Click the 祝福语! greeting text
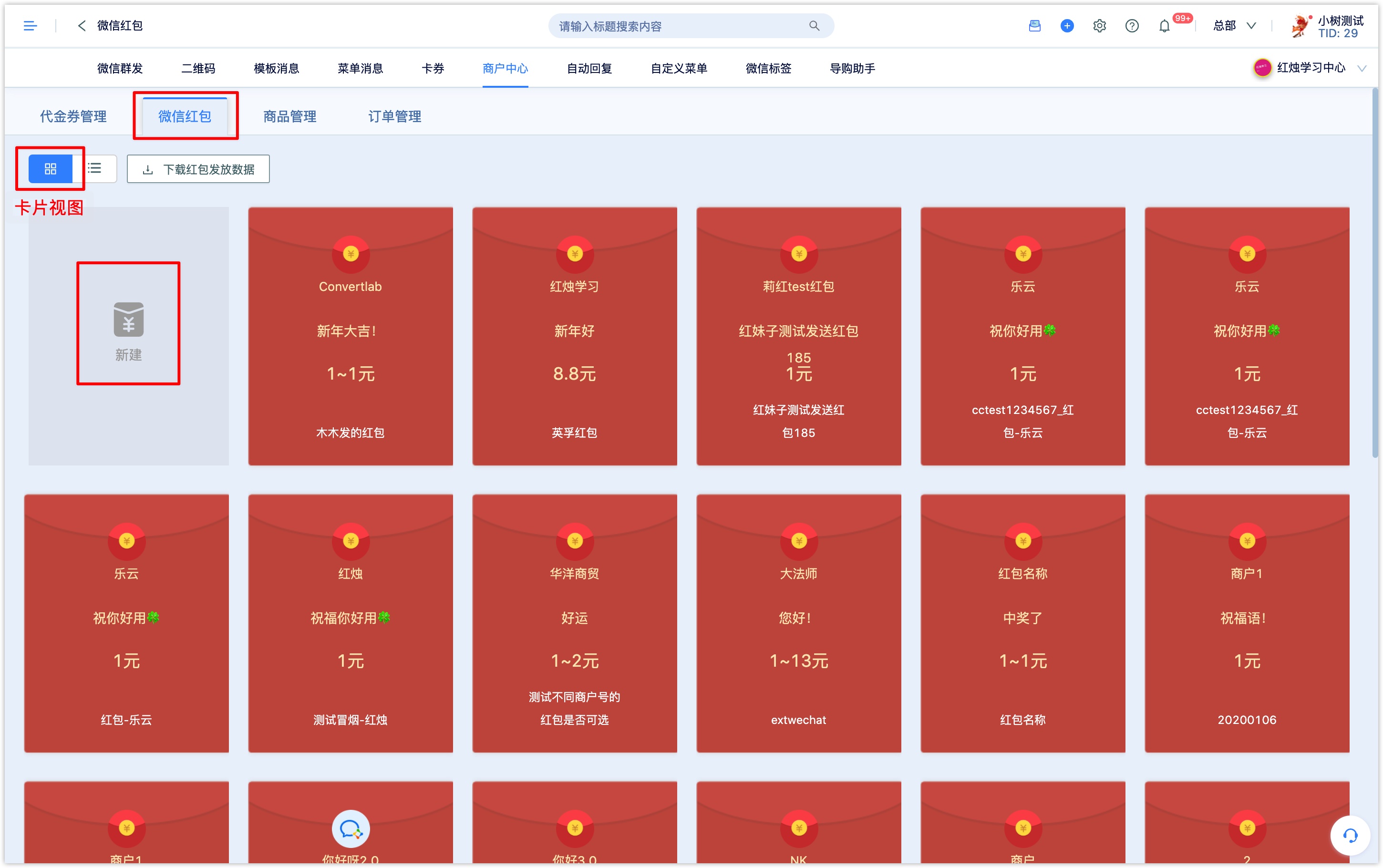The width and height of the screenshot is (1383, 868). click(x=1244, y=618)
